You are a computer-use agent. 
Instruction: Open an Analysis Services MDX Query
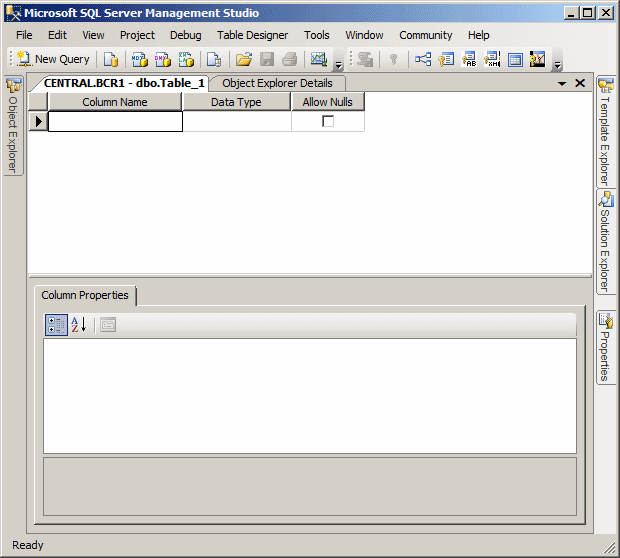pos(140,59)
